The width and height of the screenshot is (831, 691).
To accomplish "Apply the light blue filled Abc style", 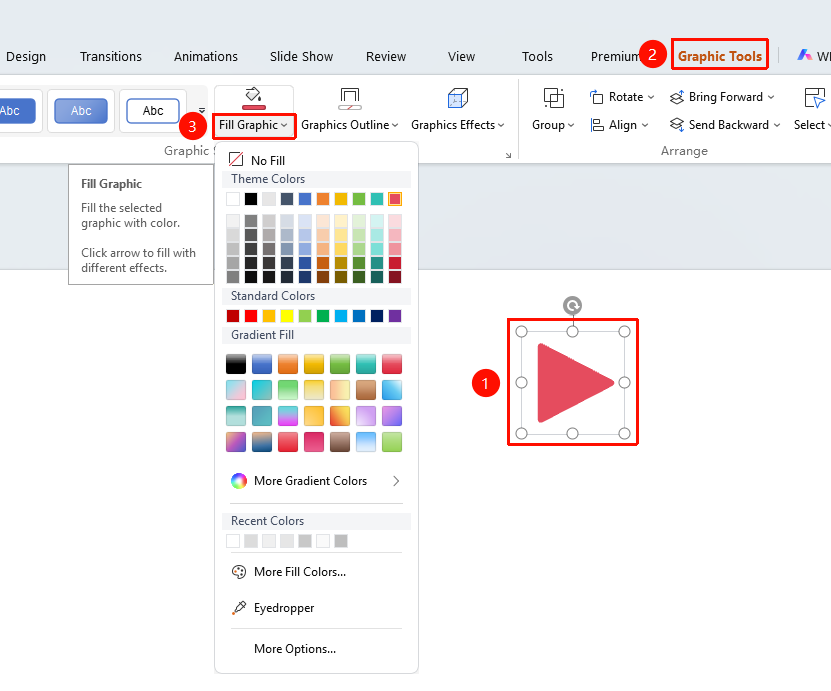I will click(81, 111).
